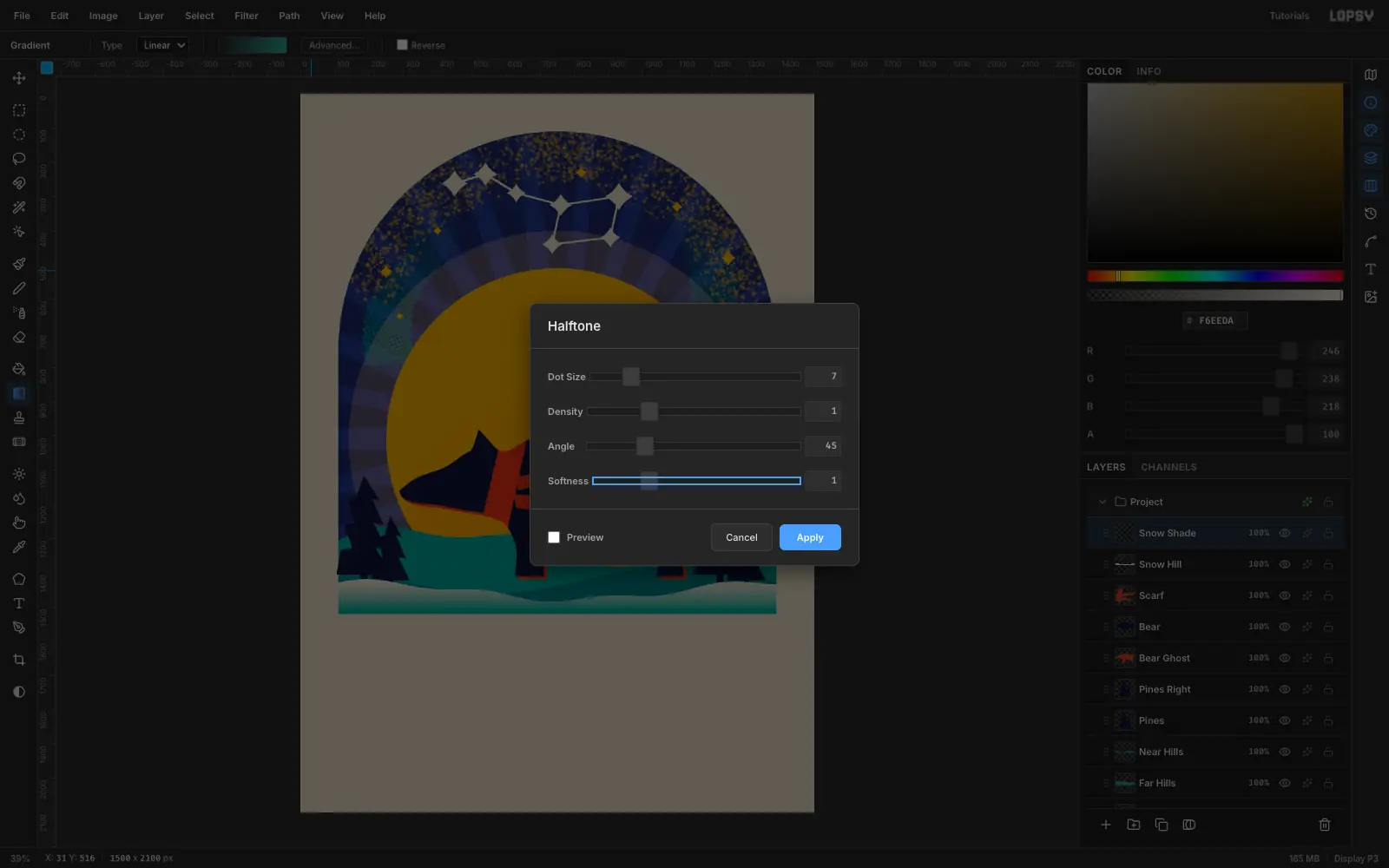The height and width of the screenshot is (868, 1389).
Task: Create a new layer group folder
Action: click(x=1134, y=825)
